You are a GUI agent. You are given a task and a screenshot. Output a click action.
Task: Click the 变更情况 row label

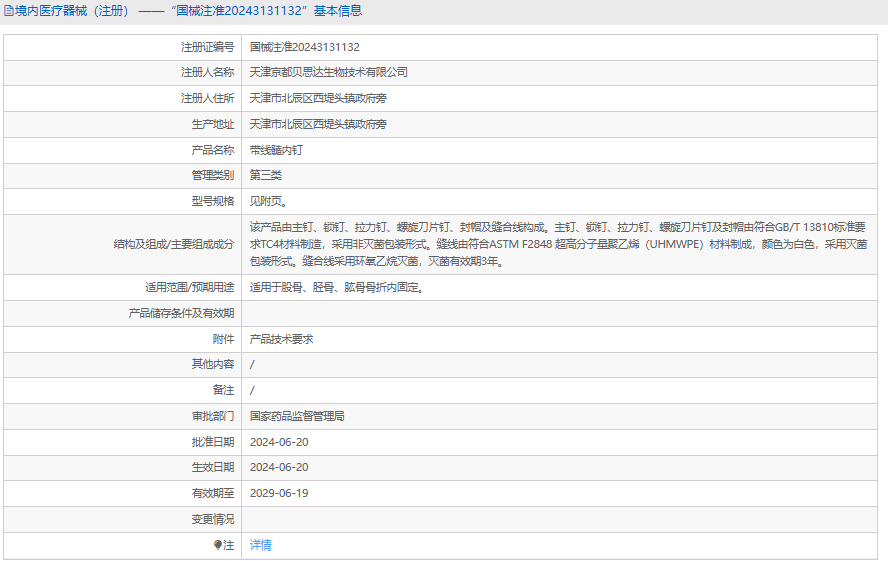(213, 519)
